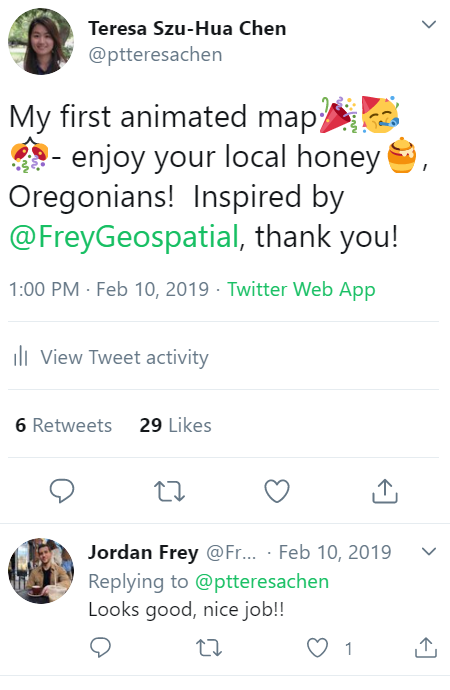Retweet Jordan Frey's reply
The image size is (450, 690).
coord(209,648)
